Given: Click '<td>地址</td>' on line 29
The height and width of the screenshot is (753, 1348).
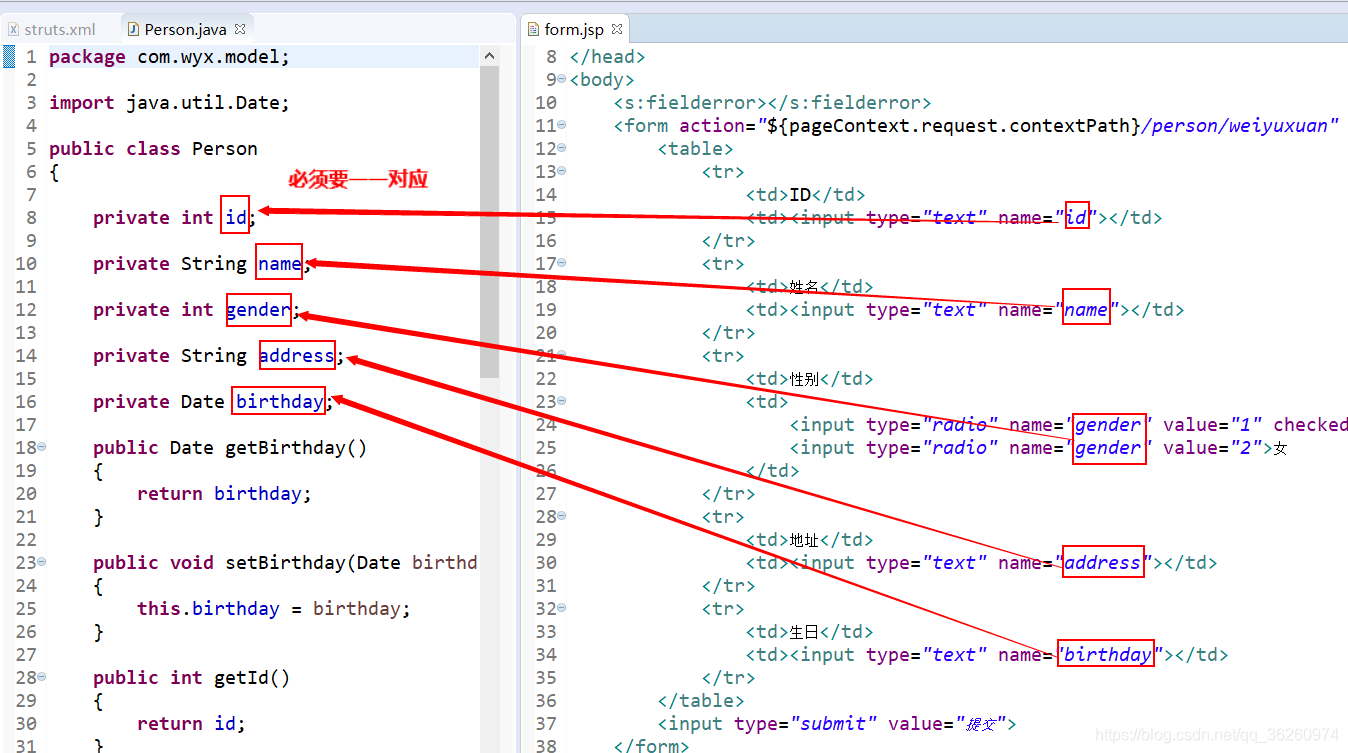Looking at the screenshot, I should click(x=809, y=540).
